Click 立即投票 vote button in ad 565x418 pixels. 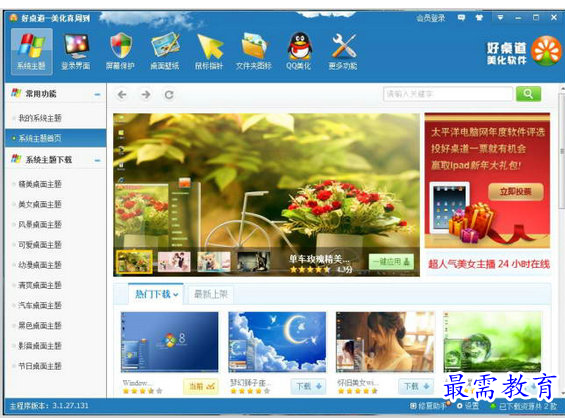pos(516,191)
